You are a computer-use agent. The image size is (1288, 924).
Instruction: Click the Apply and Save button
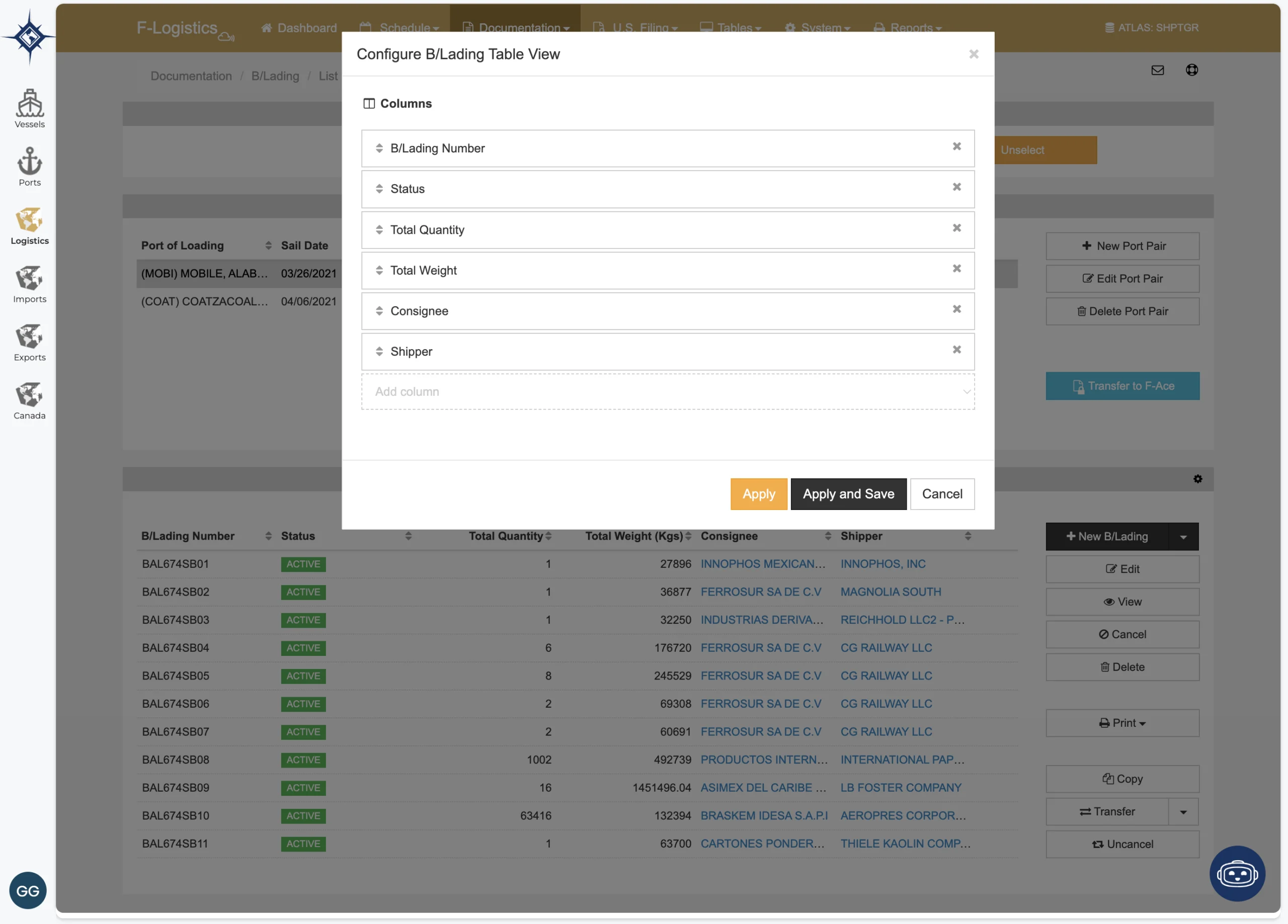coord(848,493)
